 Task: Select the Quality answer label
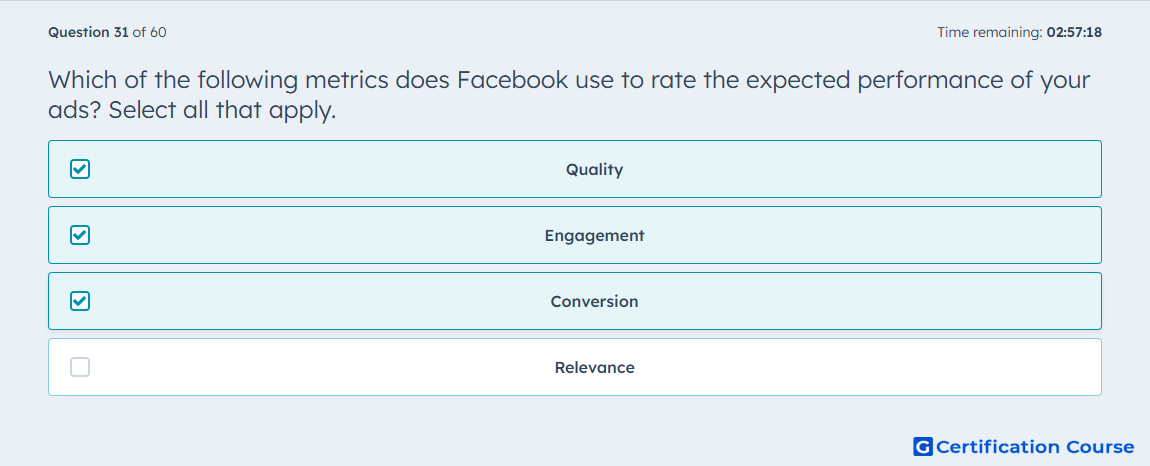coord(594,170)
